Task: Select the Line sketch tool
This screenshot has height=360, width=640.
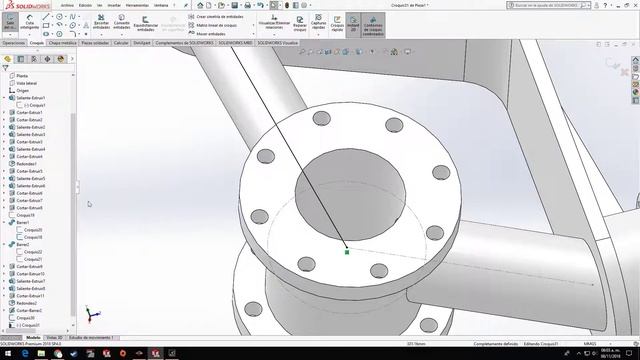Action: 46,17
